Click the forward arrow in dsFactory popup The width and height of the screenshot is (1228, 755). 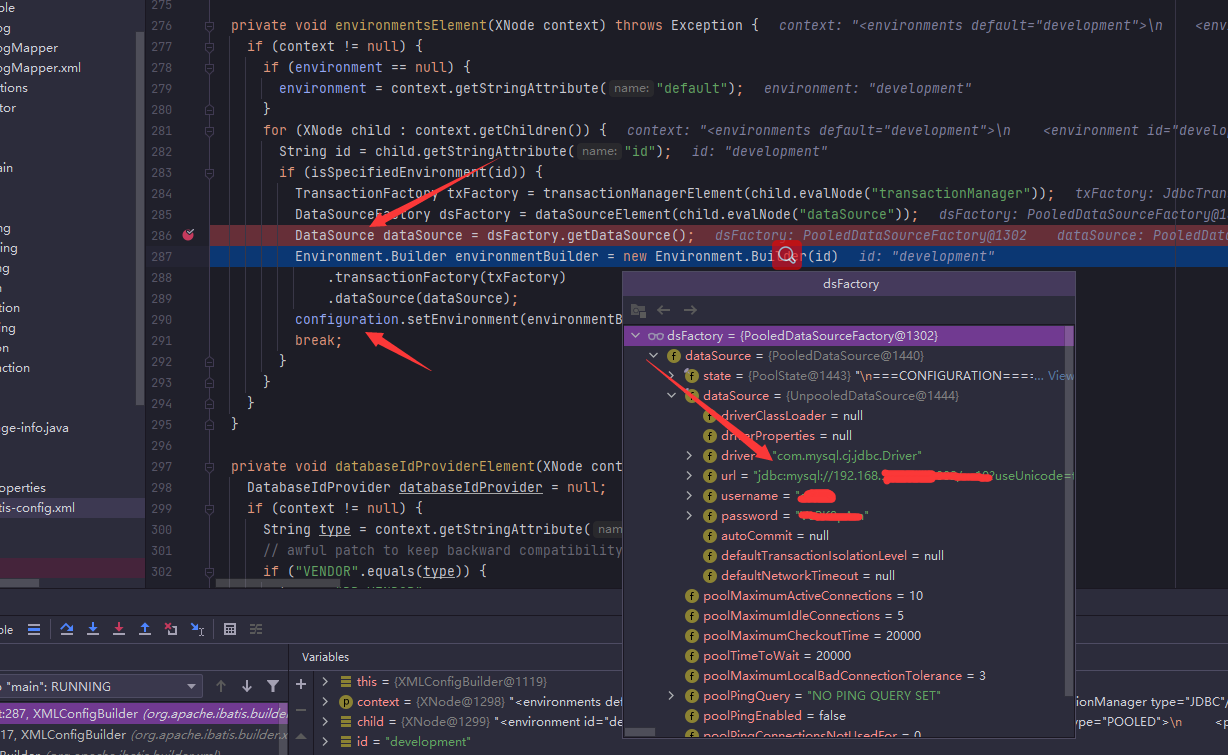[x=690, y=310]
